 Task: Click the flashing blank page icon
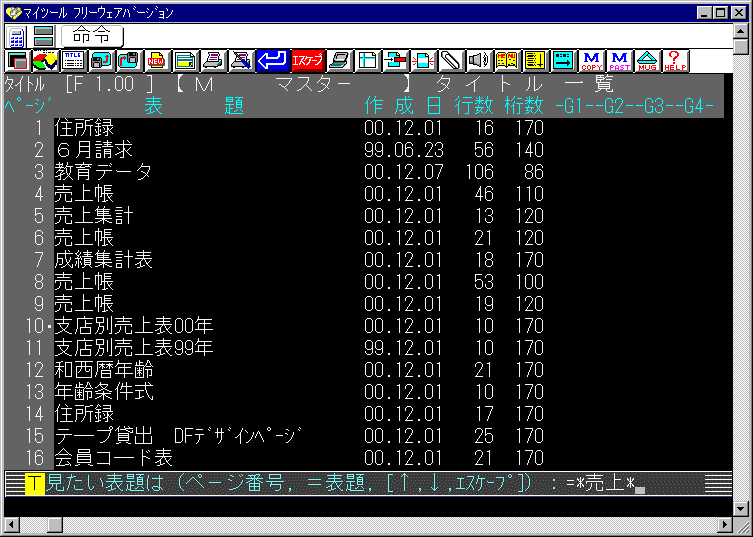pos(424,61)
